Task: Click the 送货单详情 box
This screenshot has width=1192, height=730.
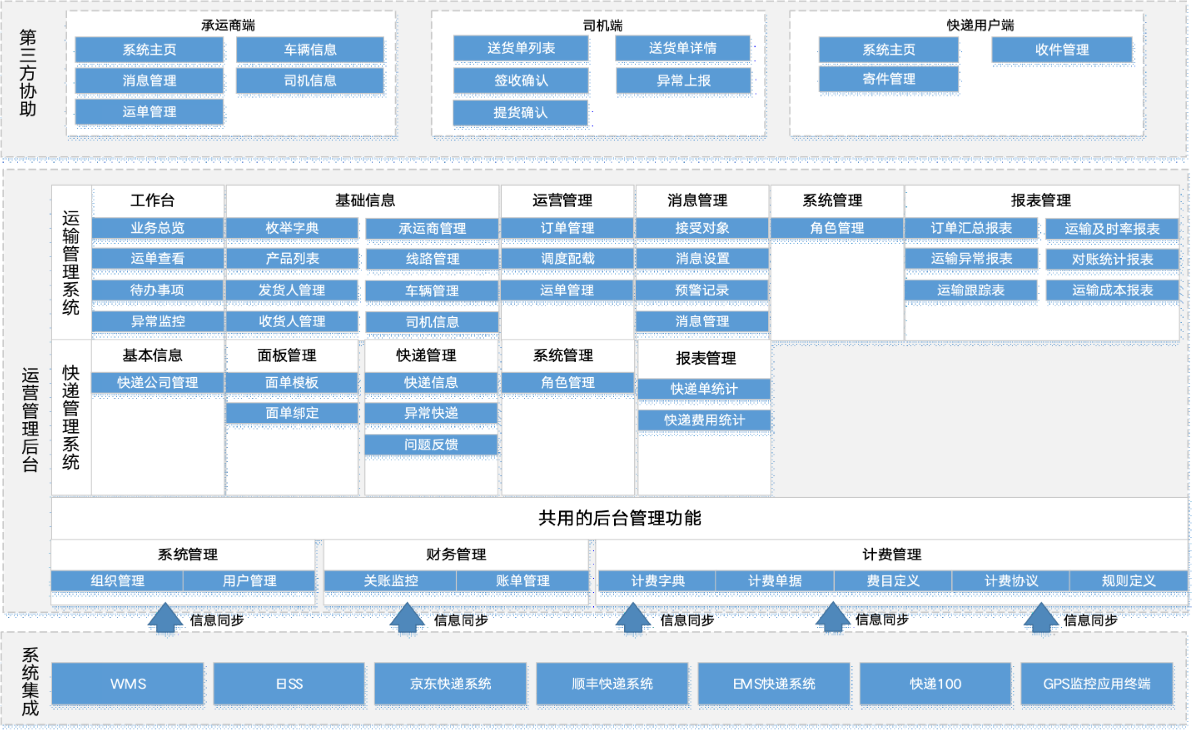Action: point(683,48)
